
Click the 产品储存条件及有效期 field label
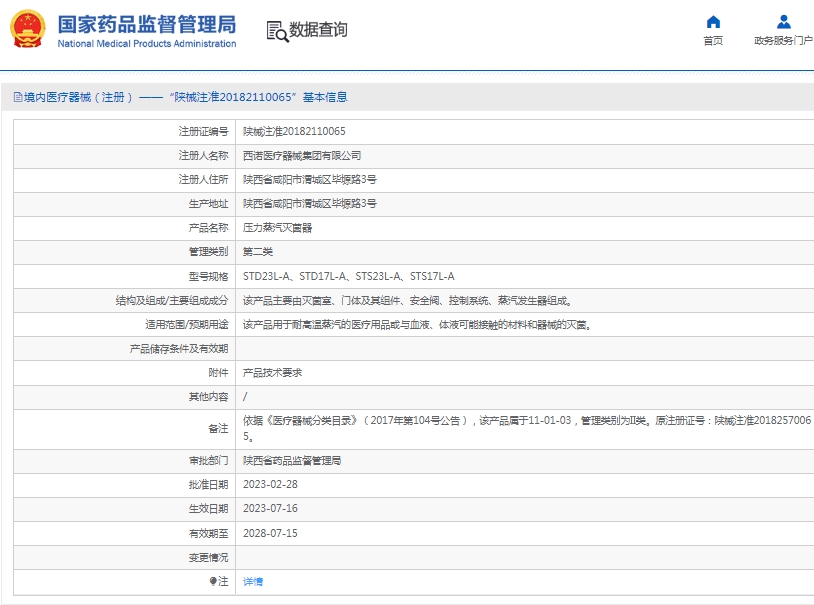(179, 348)
